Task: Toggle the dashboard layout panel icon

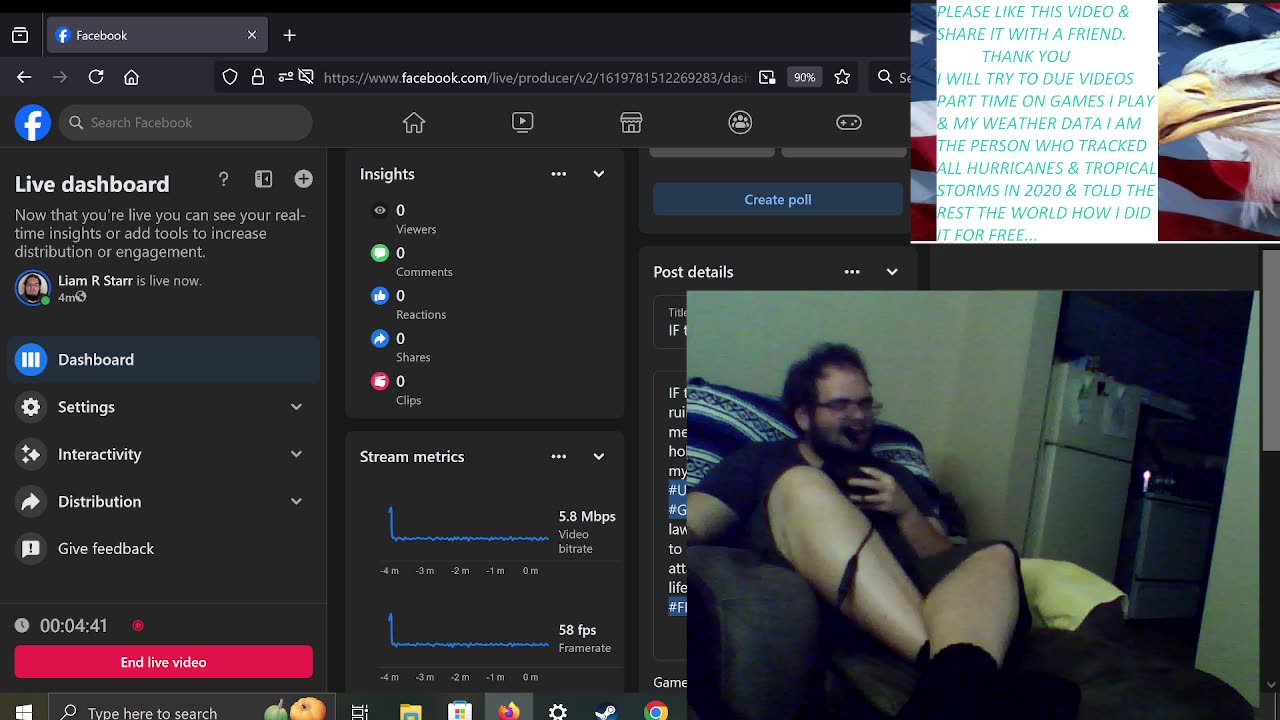Action: click(264, 179)
